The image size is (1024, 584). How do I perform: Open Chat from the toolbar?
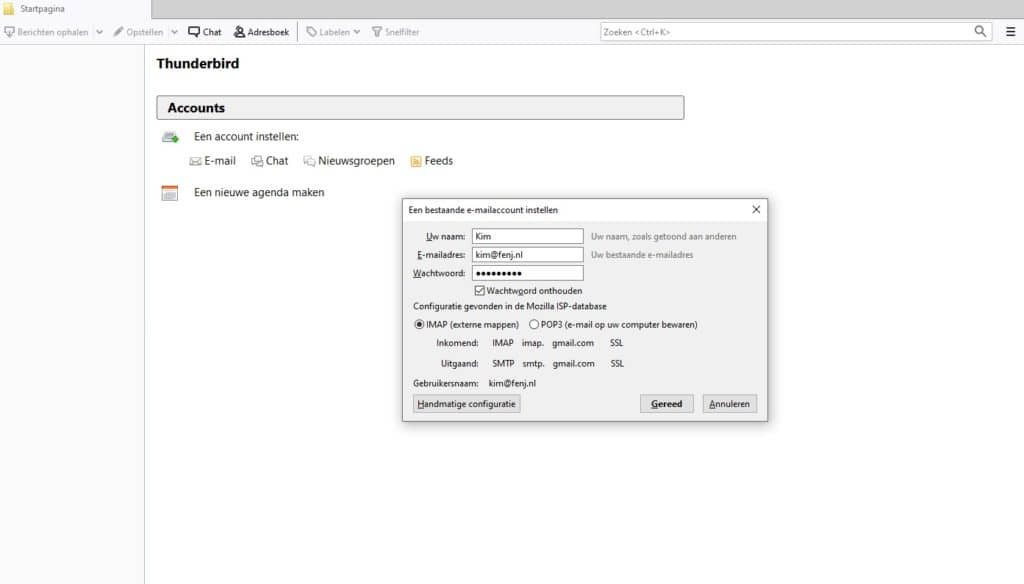click(x=205, y=32)
